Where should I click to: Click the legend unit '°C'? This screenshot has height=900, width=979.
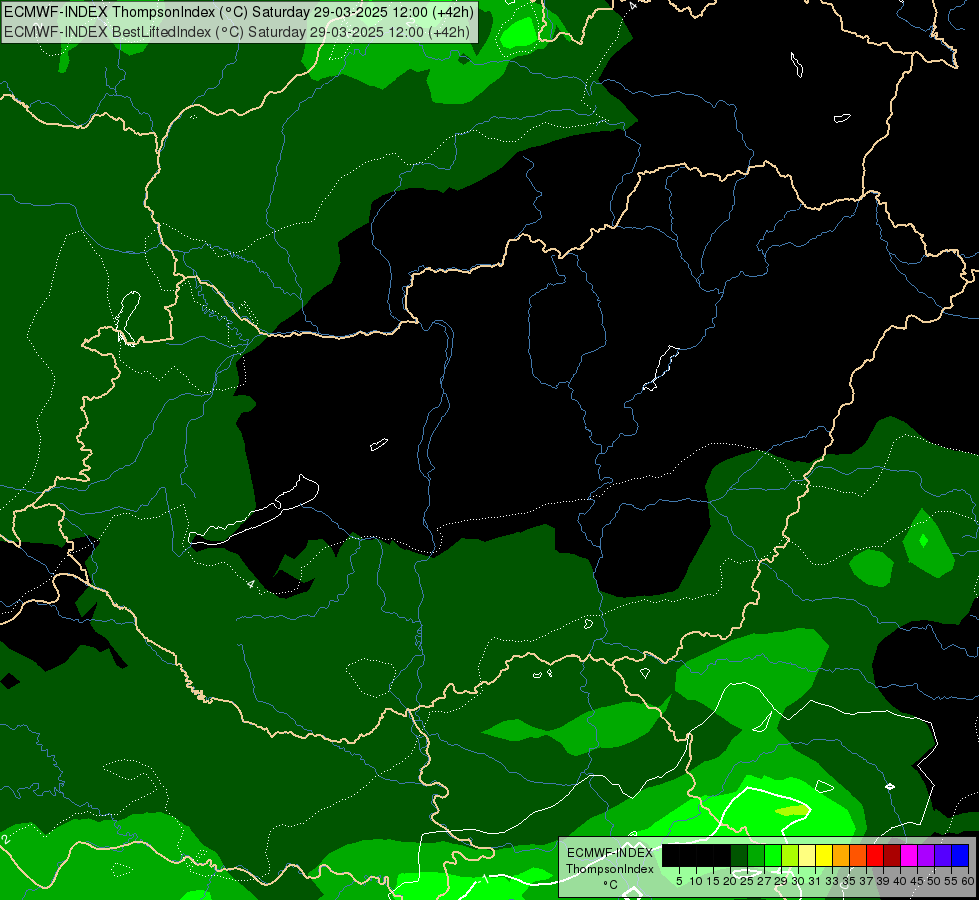click(611, 885)
